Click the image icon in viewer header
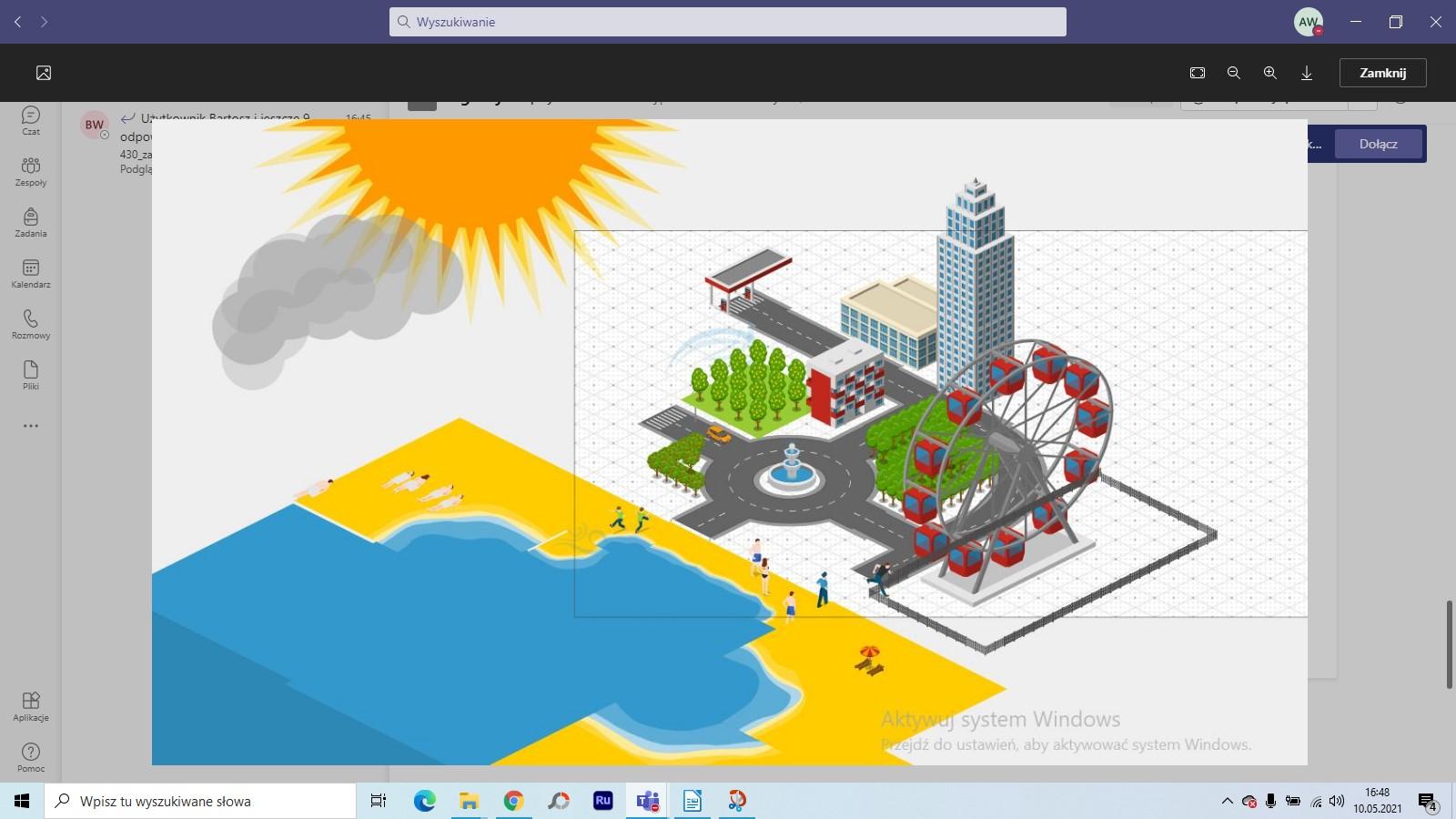 click(x=44, y=73)
